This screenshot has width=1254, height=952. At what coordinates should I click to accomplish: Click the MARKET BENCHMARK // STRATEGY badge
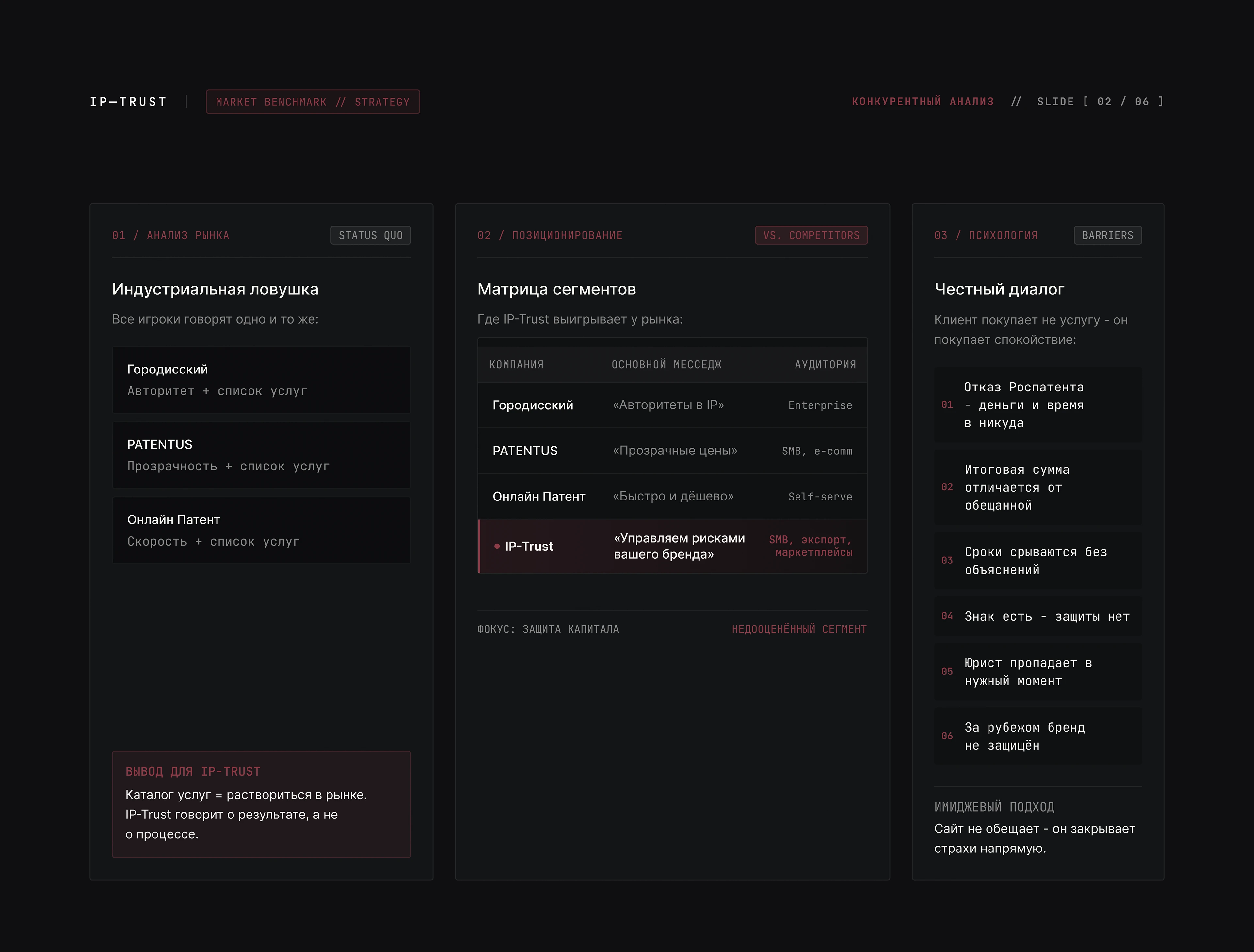pos(313,102)
